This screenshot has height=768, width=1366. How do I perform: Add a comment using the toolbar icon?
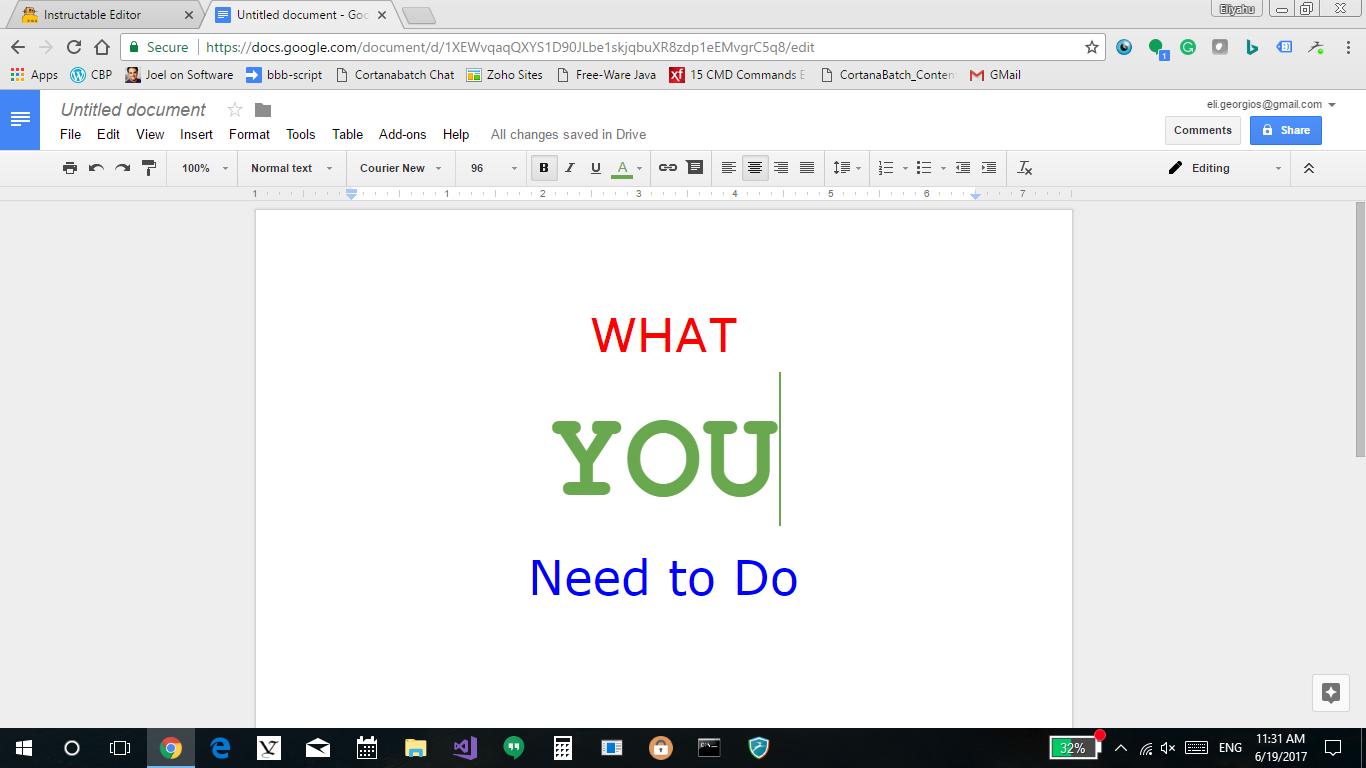coord(694,168)
